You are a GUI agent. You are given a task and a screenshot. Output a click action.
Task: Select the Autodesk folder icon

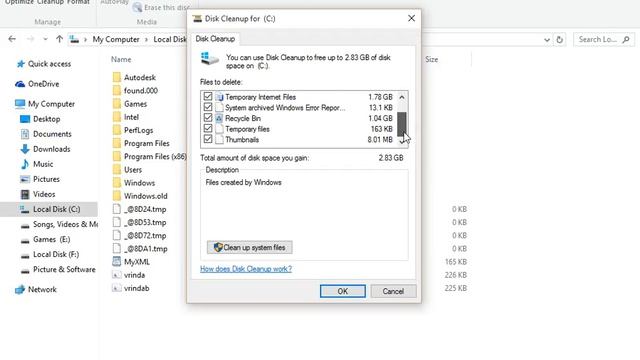point(117,77)
